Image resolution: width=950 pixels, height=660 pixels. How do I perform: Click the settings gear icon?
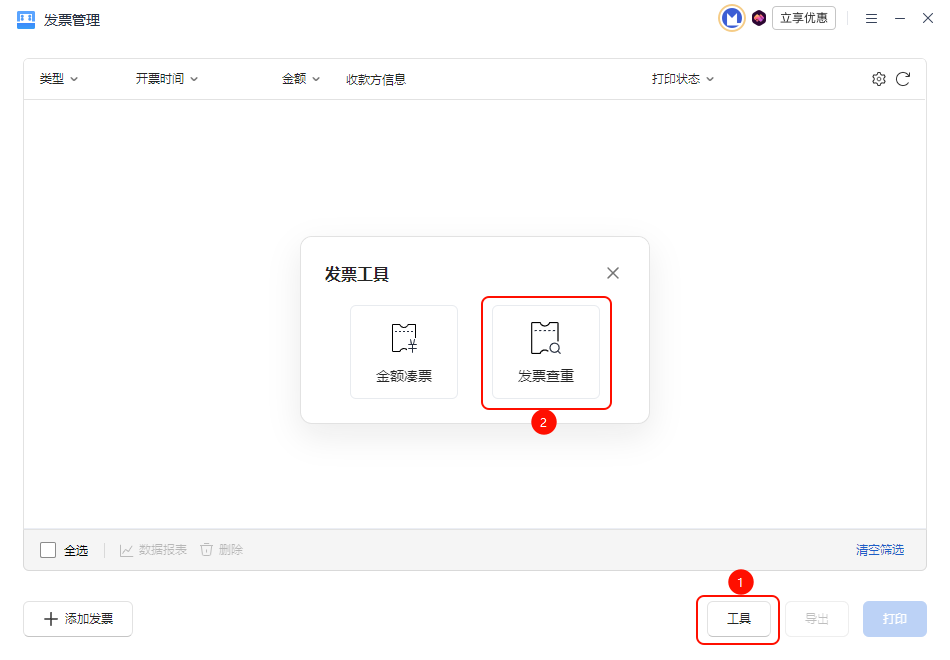click(879, 79)
